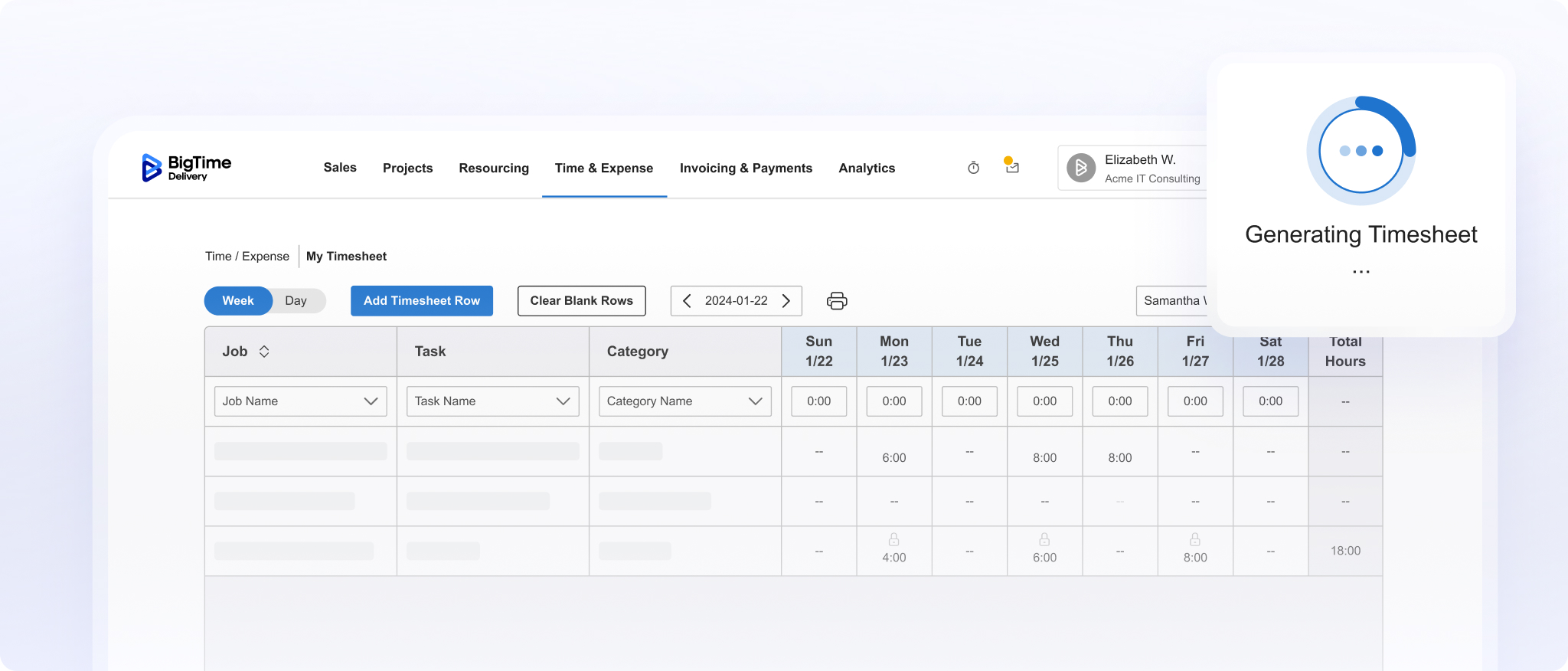The image size is (1568, 671).
Task: Click the BigTime Delivery logo
Action: tap(186, 168)
